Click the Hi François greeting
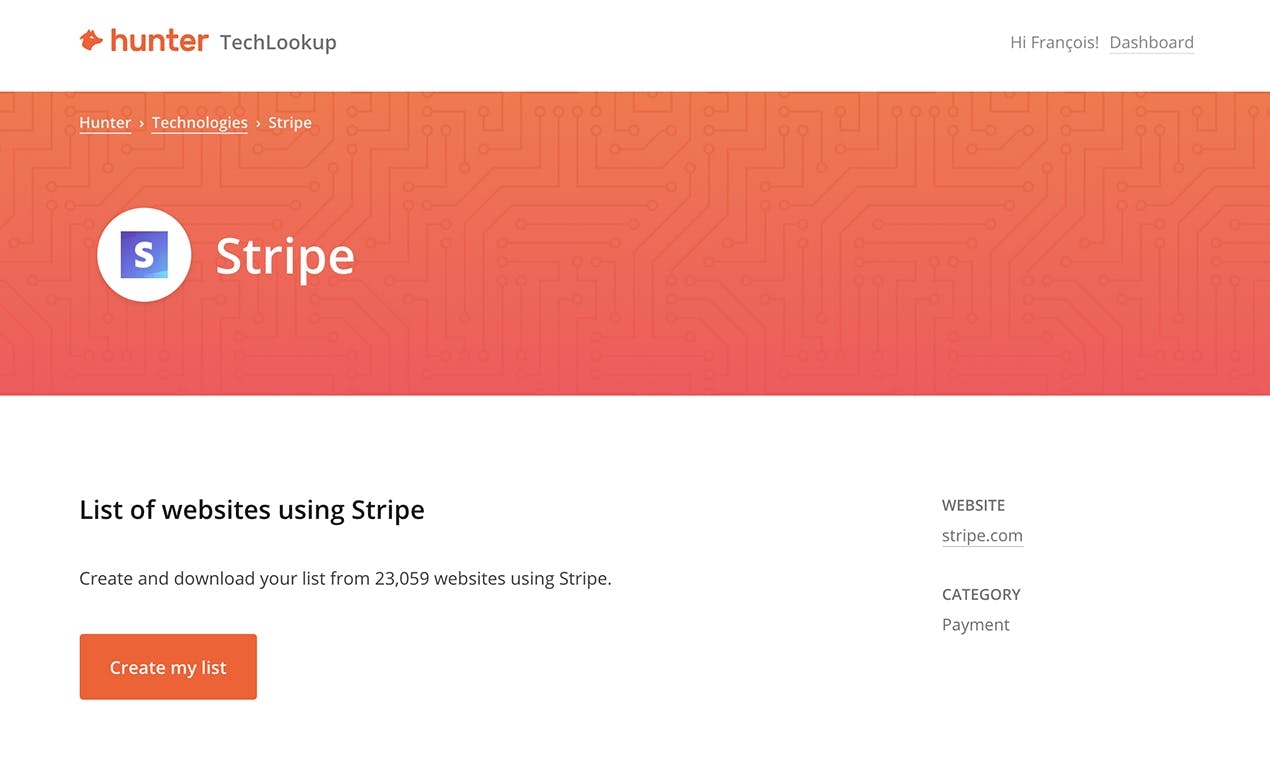 tap(1054, 42)
